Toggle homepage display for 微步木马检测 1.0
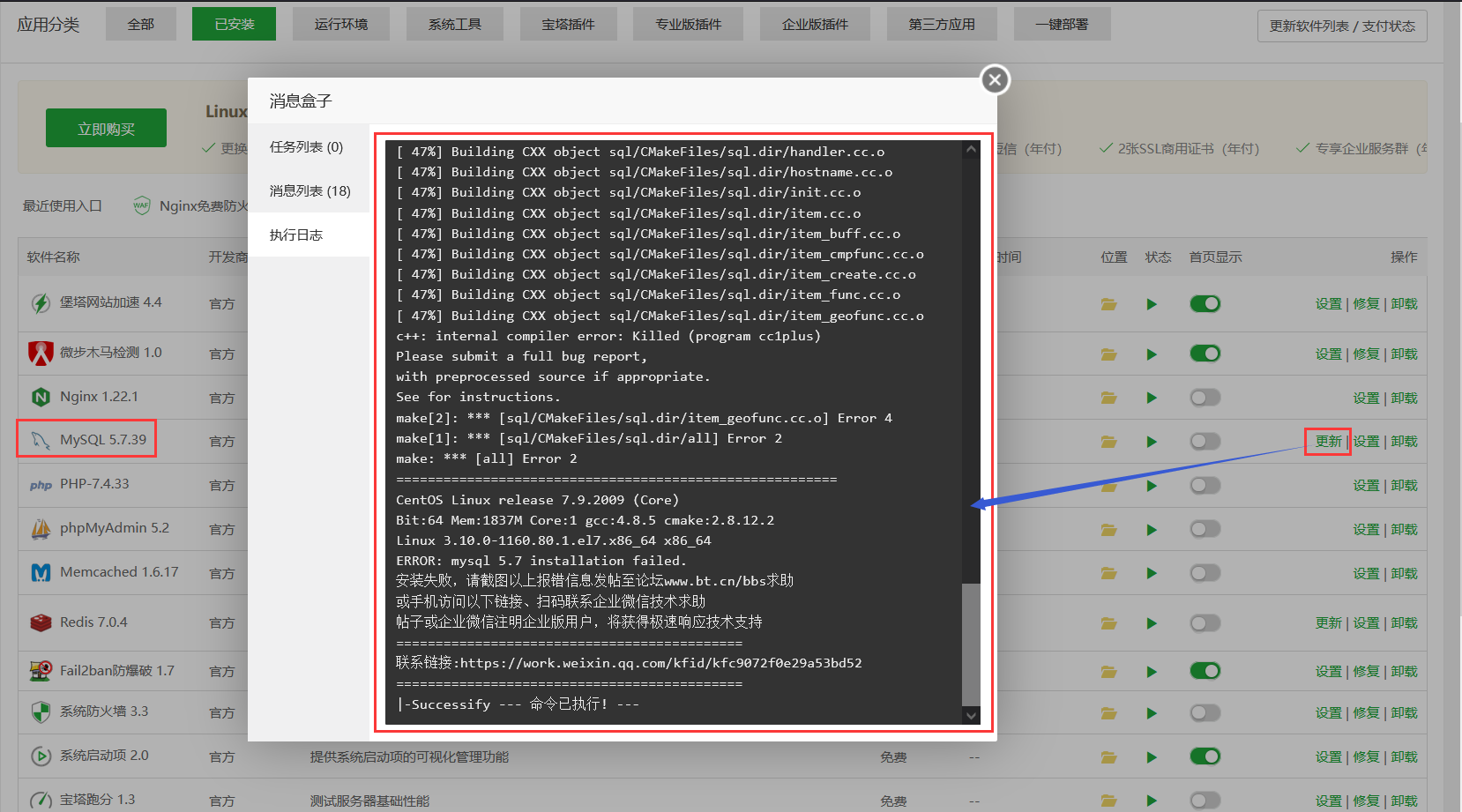The image size is (1462, 812). [1205, 354]
